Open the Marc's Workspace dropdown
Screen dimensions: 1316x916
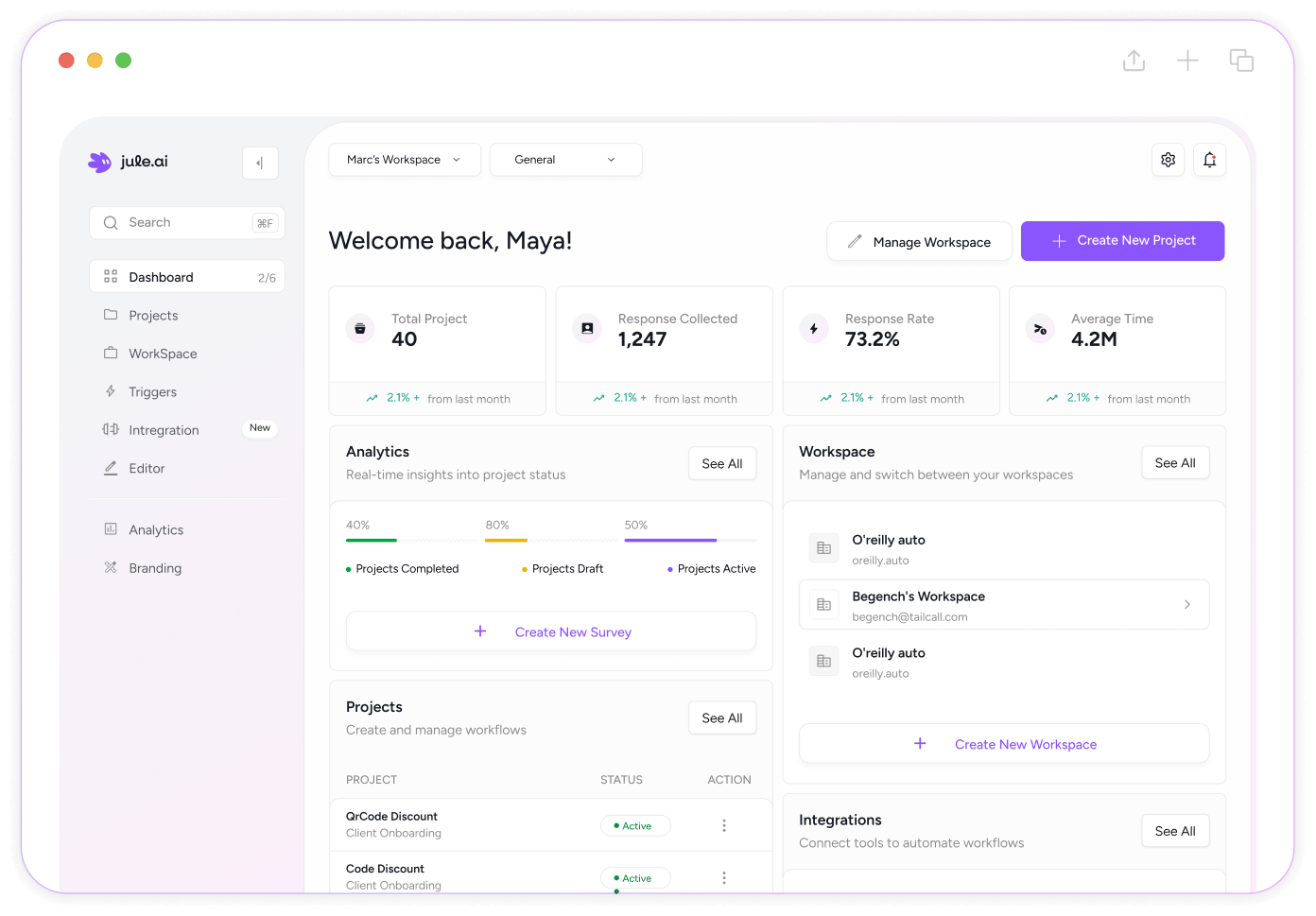click(405, 160)
